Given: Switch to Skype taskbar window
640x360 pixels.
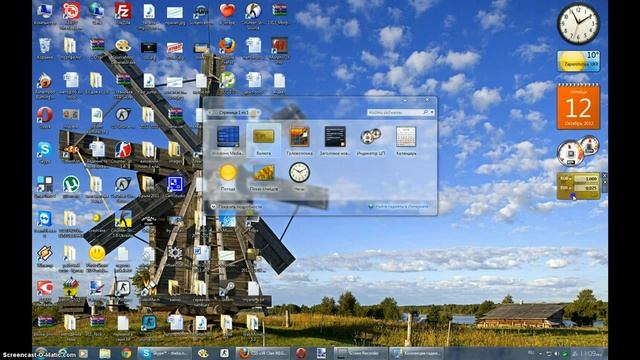Looking at the screenshot, I should point(164,353).
